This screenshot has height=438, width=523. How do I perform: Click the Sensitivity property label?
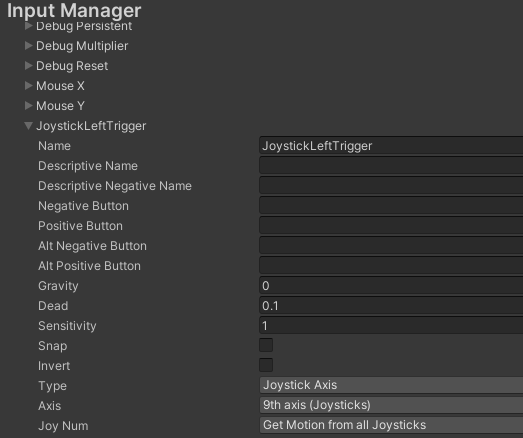[x=67, y=326]
